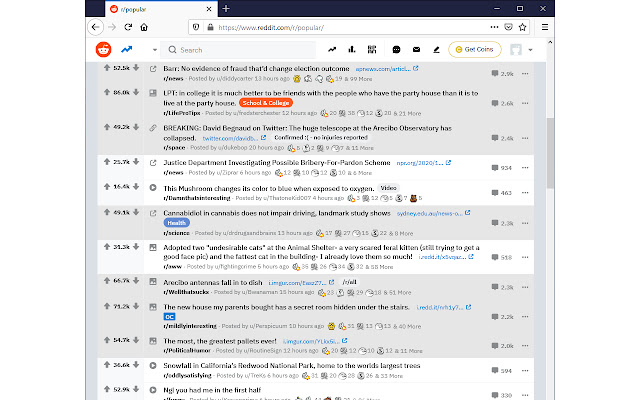The height and width of the screenshot is (400, 640).
Task: Open more options for Mushroom color post
Action: pyautogui.click(x=525, y=193)
